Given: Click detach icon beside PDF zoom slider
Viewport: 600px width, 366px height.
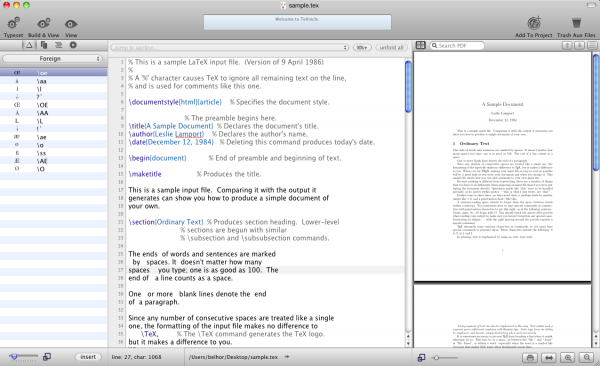Looking at the screenshot, I should (421, 358).
